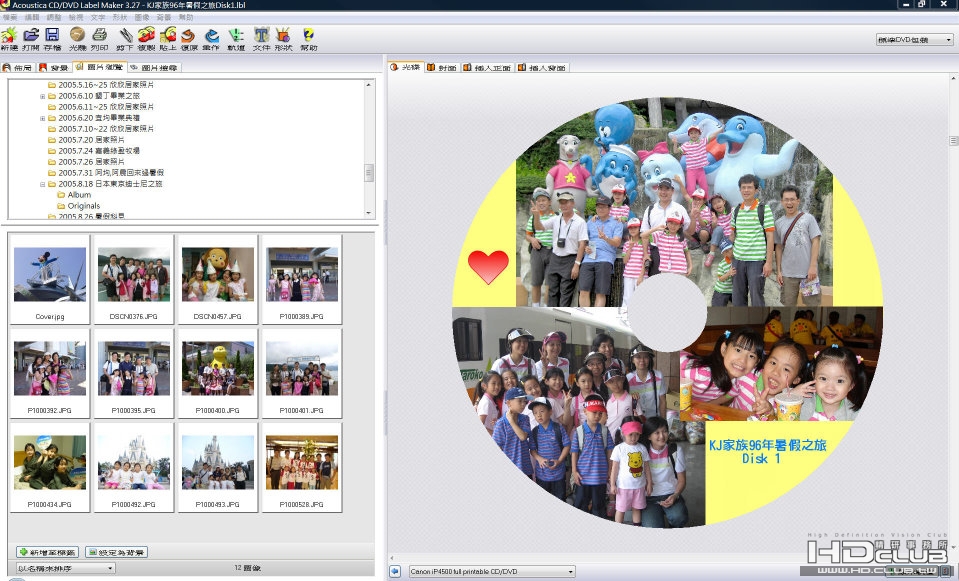Click the 軌道 (Tracks) toolbar icon
This screenshot has width=959, height=581.
[x=236, y=38]
